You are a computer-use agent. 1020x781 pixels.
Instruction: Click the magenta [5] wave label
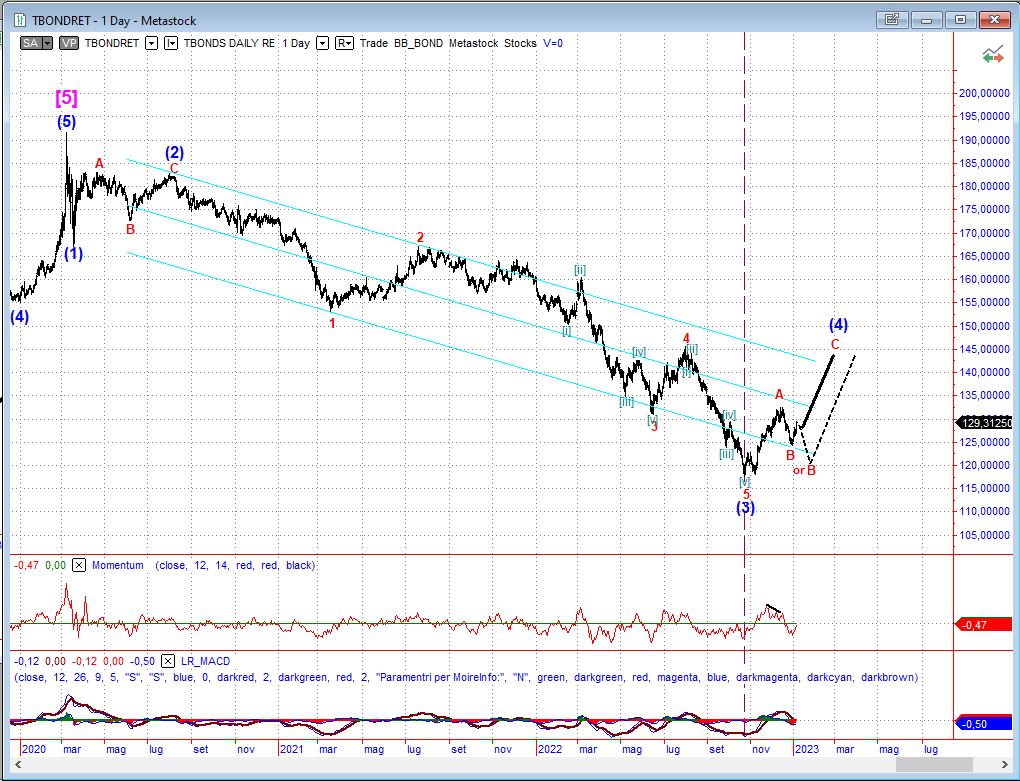(x=66, y=98)
